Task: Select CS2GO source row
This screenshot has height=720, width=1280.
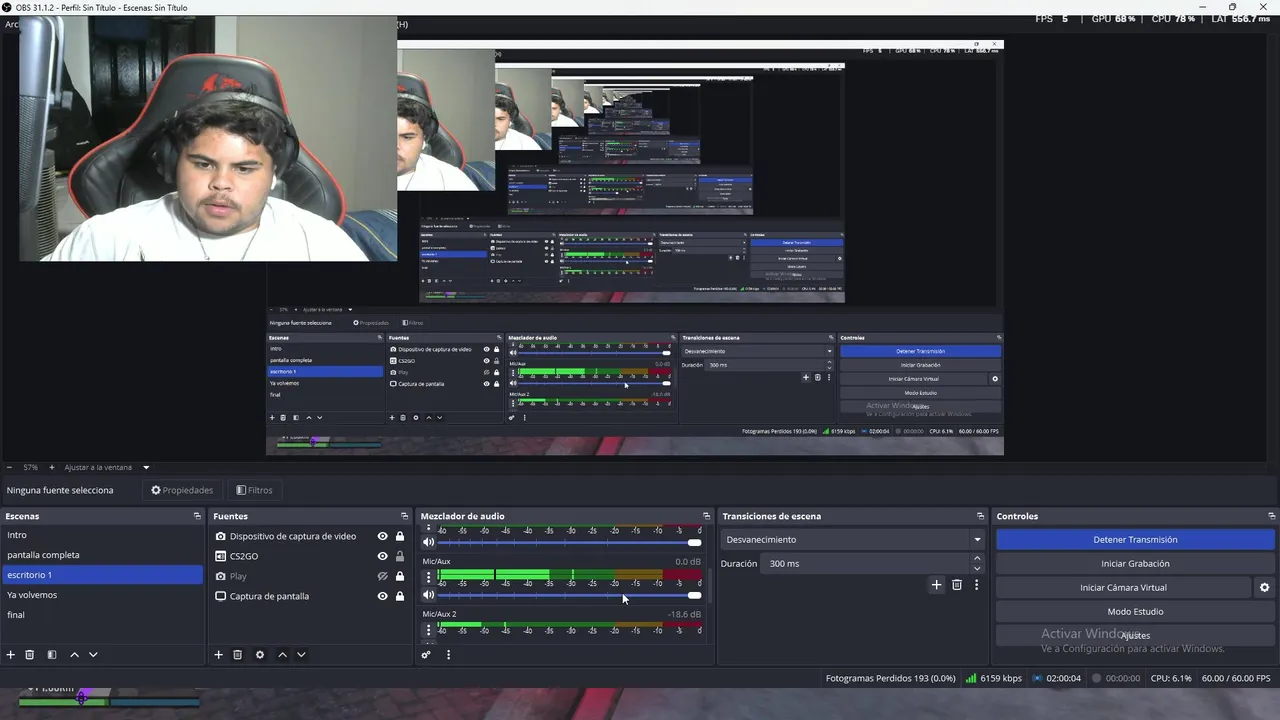Action: click(x=310, y=556)
